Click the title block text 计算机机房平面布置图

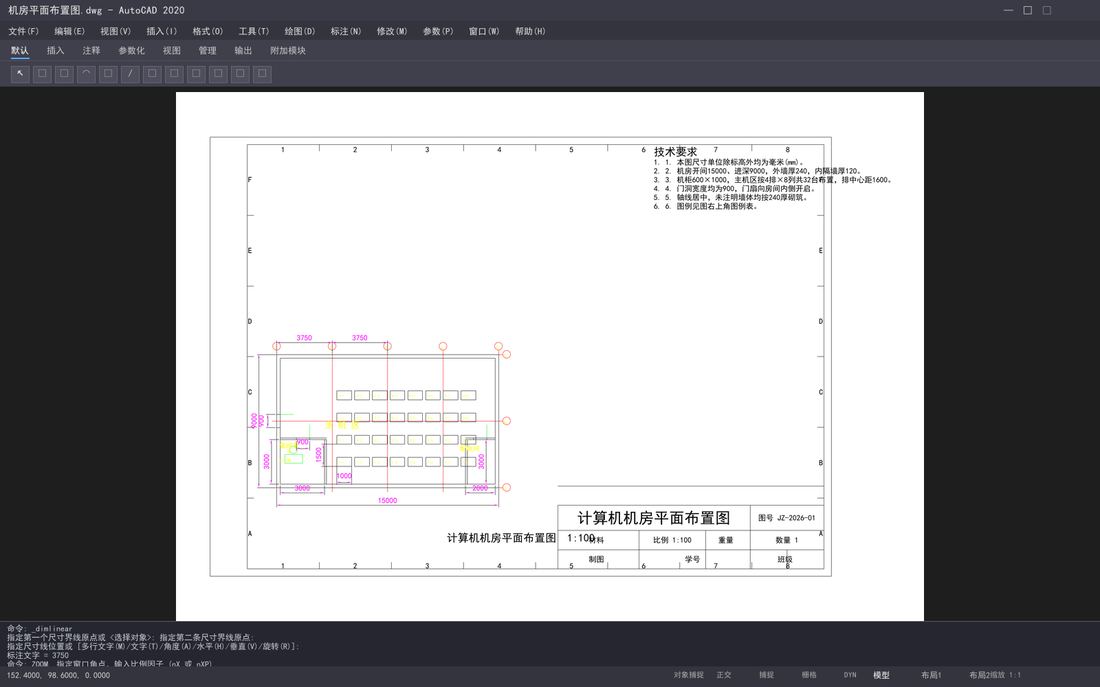pyautogui.click(x=653, y=518)
